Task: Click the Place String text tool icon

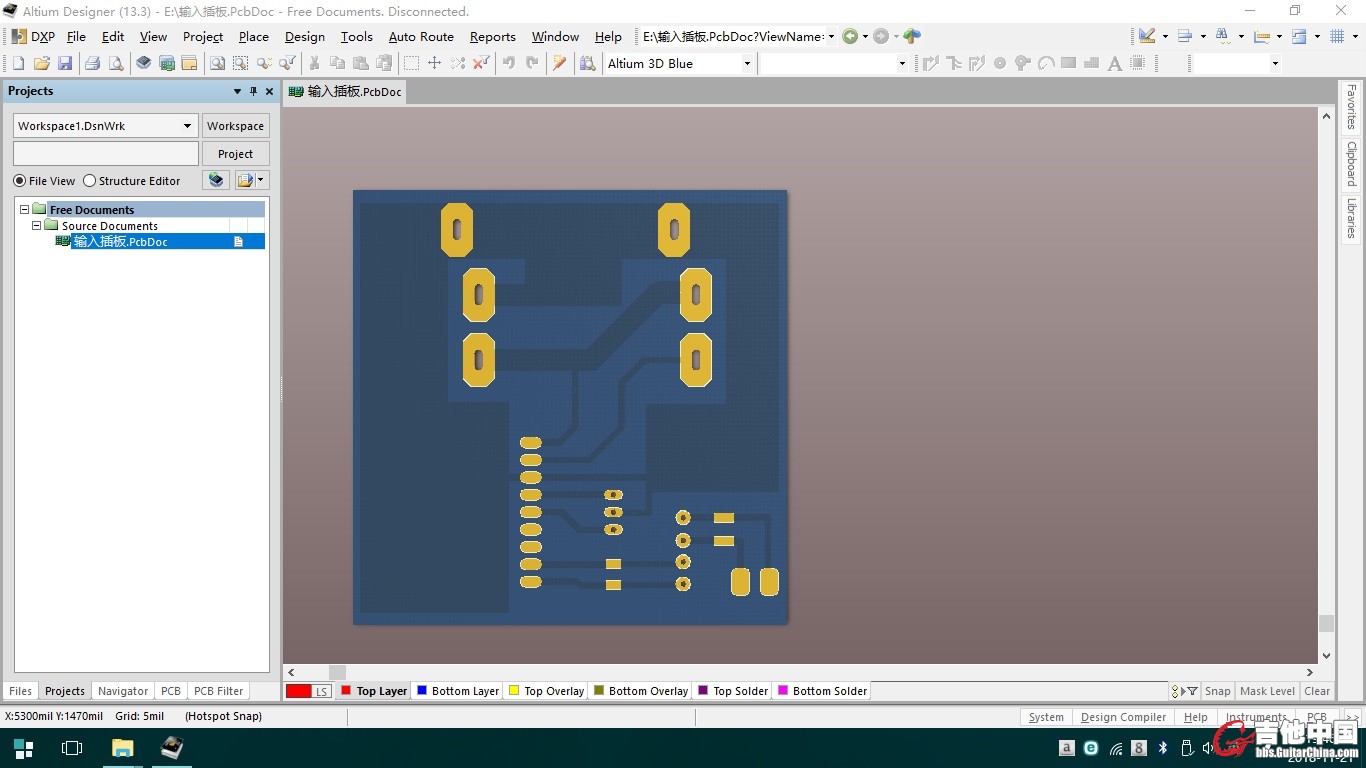Action: 1115,63
